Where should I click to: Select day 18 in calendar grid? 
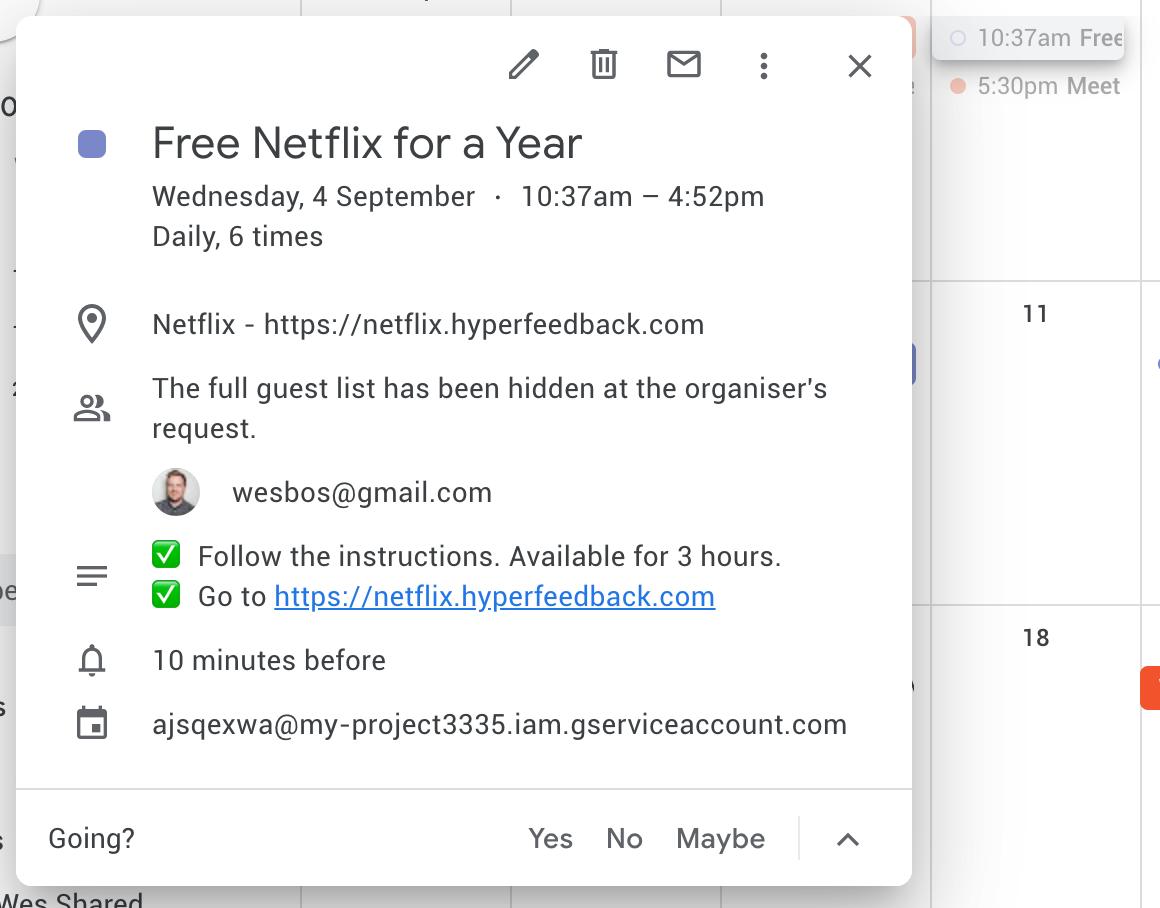1036,638
